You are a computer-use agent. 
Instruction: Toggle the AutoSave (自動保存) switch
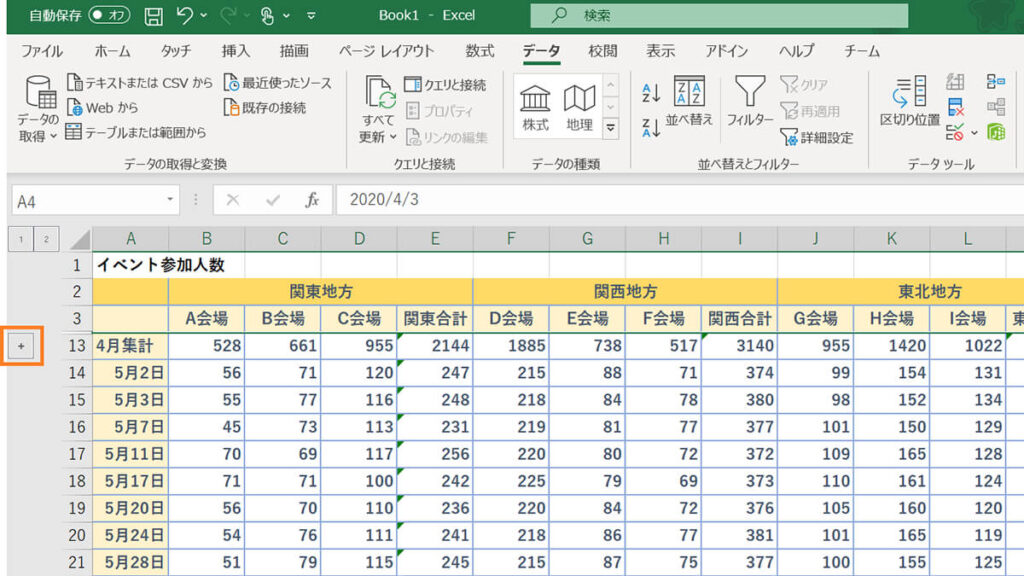click(109, 15)
